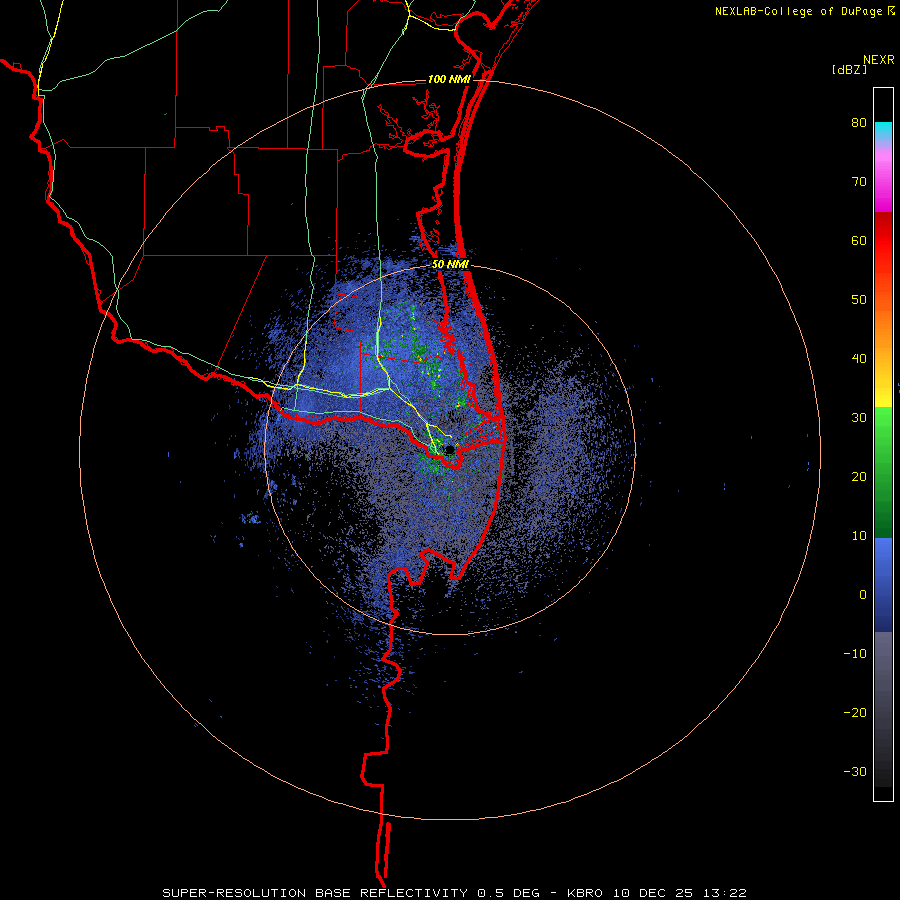Click the KBRO radar site dot at center
This screenshot has height=900, width=900.
(x=450, y=449)
